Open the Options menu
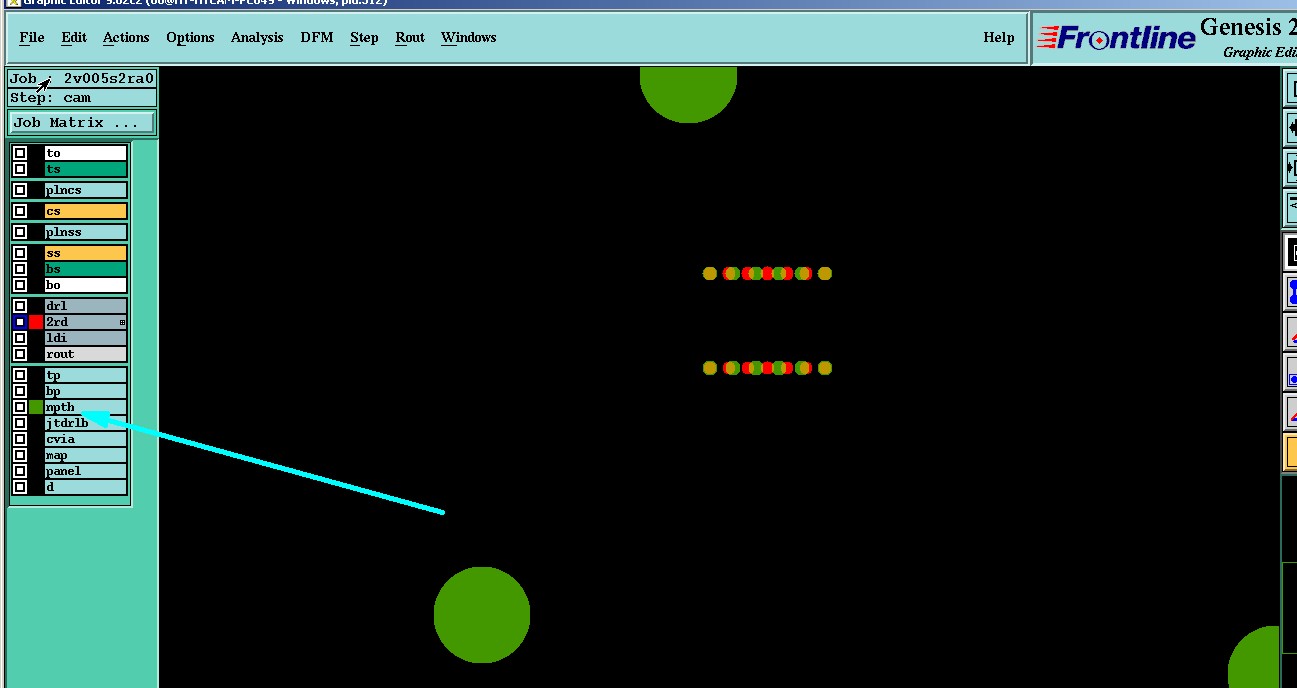The width and height of the screenshot is (1297, 688). [x=190, y=38]
